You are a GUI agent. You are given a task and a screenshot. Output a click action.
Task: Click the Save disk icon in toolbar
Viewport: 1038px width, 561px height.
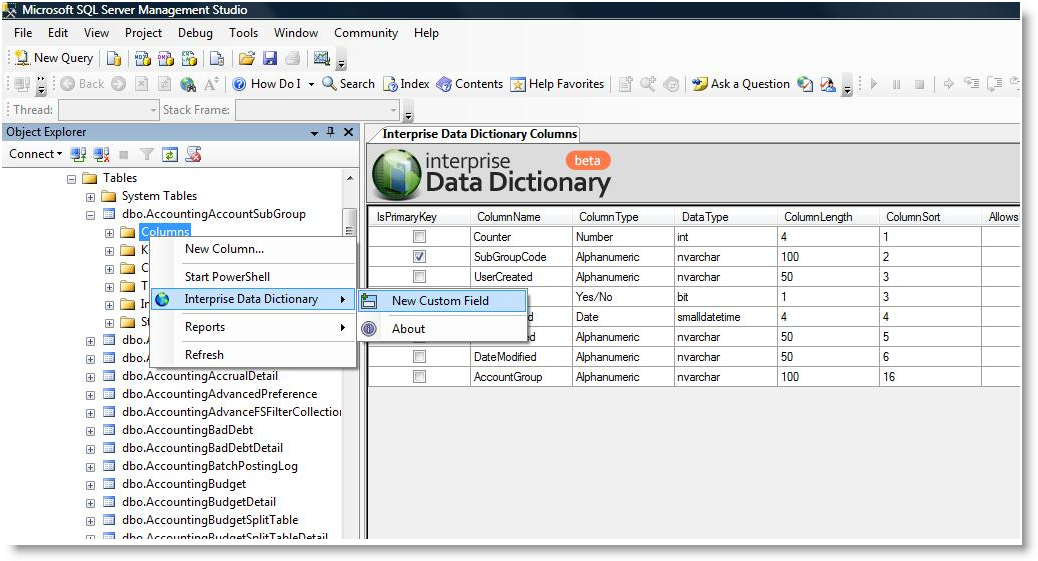(x=268, y=58)
